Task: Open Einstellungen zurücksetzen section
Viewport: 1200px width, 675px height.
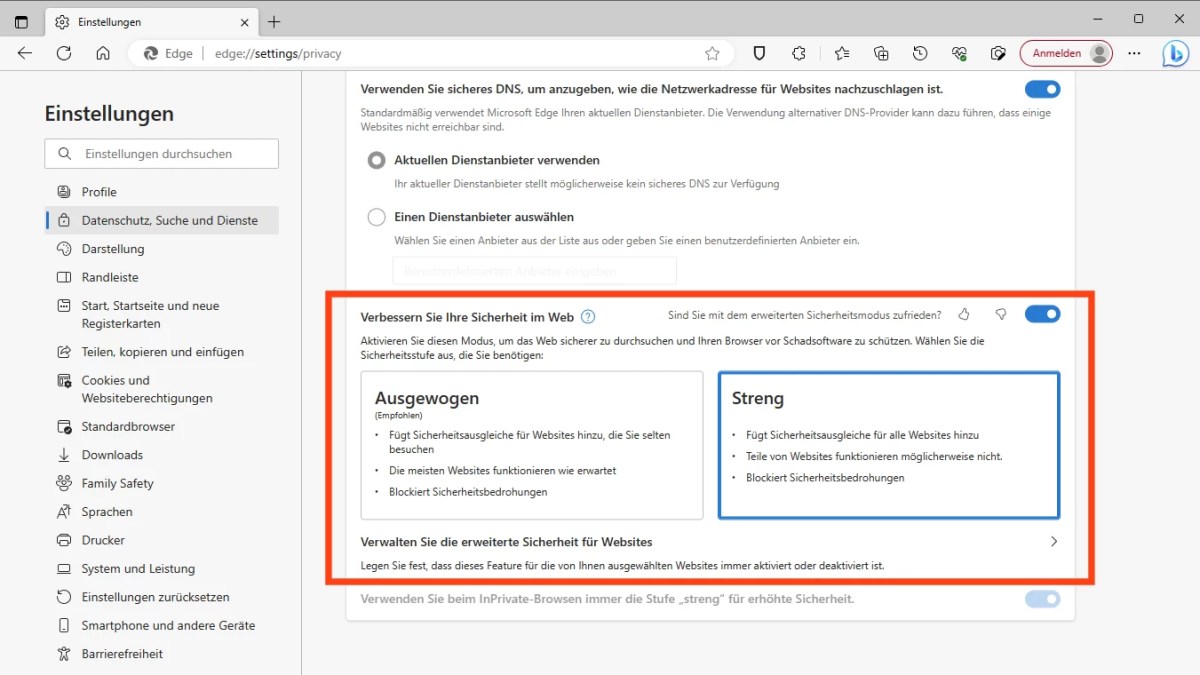Action: (162, 597)
